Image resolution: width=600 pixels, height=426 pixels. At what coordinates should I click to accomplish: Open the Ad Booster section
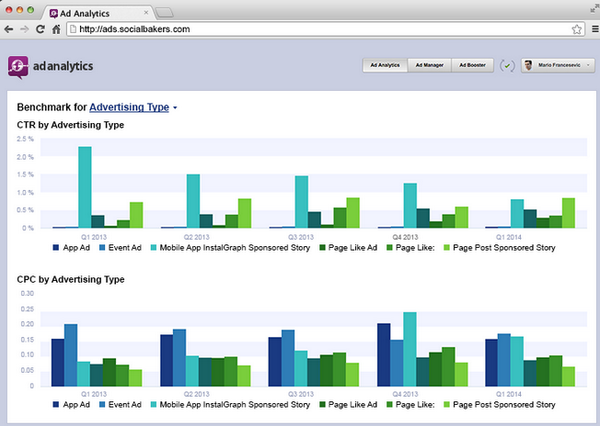(x=473, y=65)
